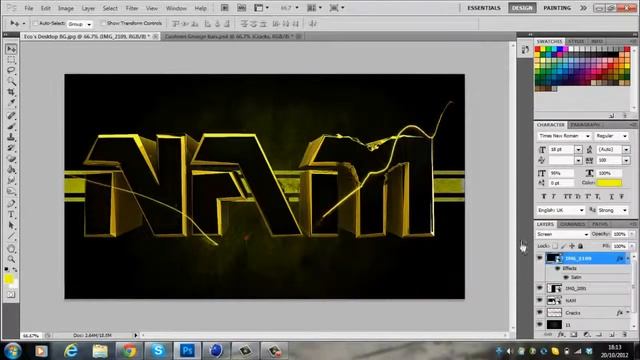Switch to the Essentials workspace
The width and height of the screenshot is (640, 360).
[x=484, y=8]
